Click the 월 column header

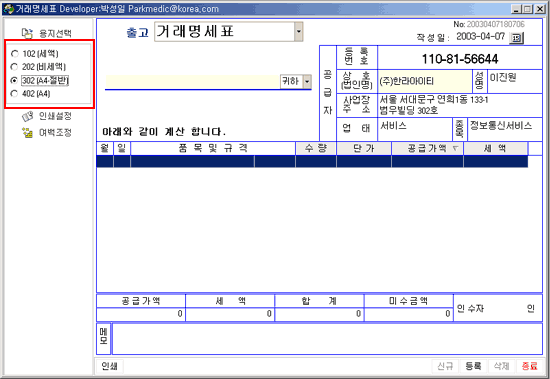(x=105, y=148)
